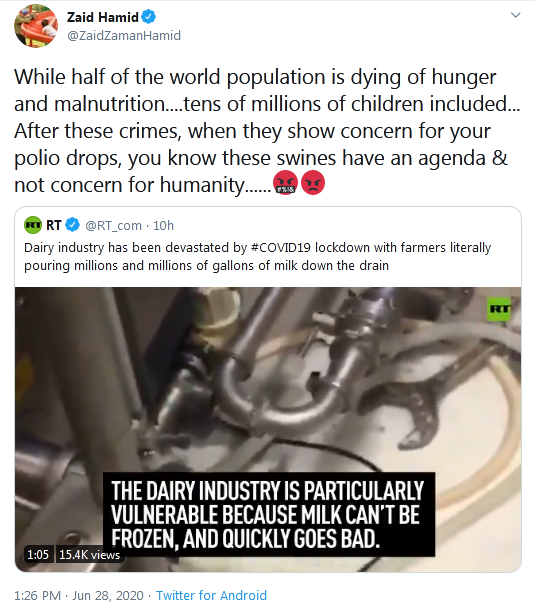Viewport: 535px width, 605px height.
Task: Expand the tweet options chevron menu
Action: [515, 15]
